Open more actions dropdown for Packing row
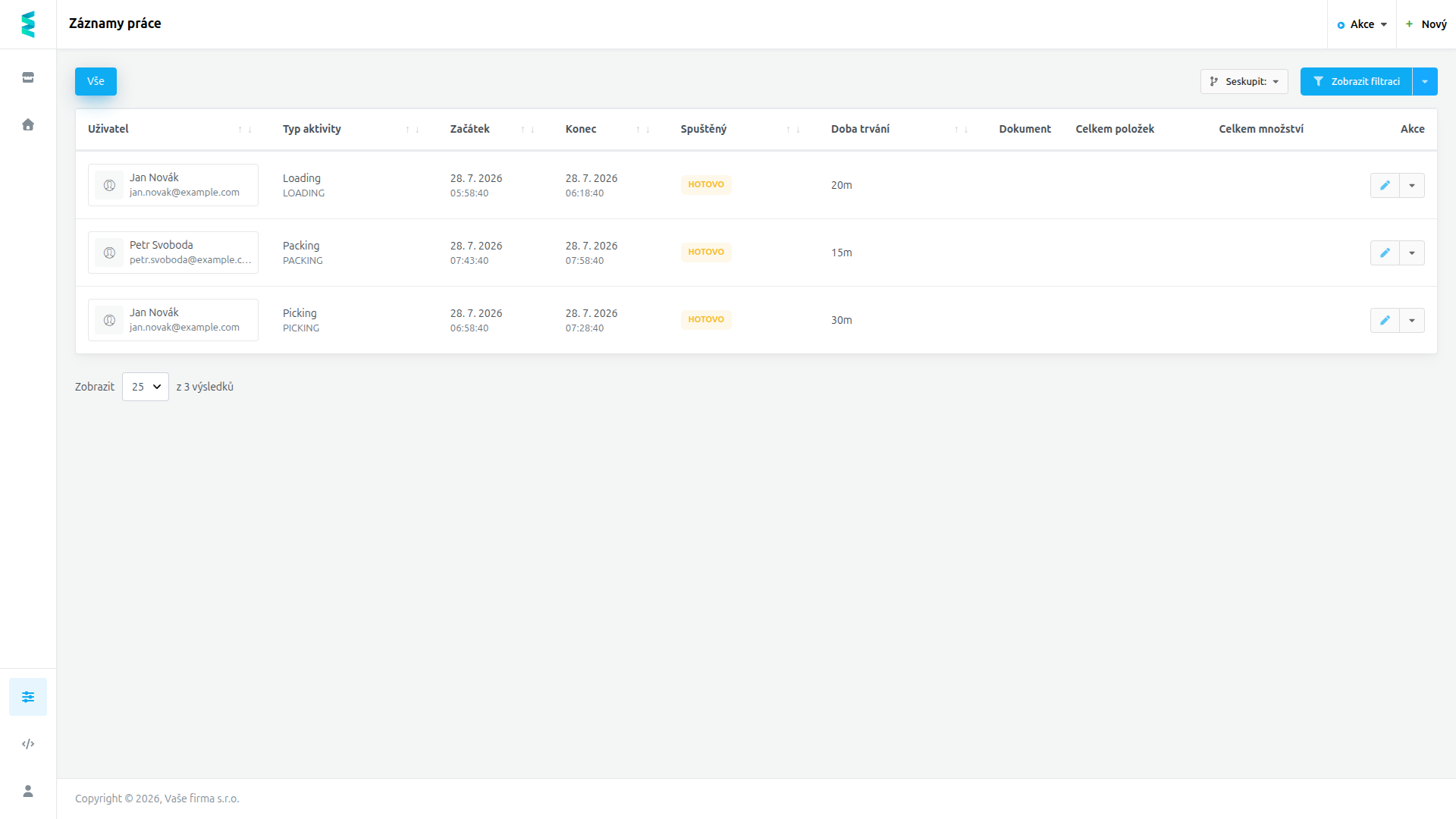The width and height of the screenshot is (1456, 819). point(1412,253)
